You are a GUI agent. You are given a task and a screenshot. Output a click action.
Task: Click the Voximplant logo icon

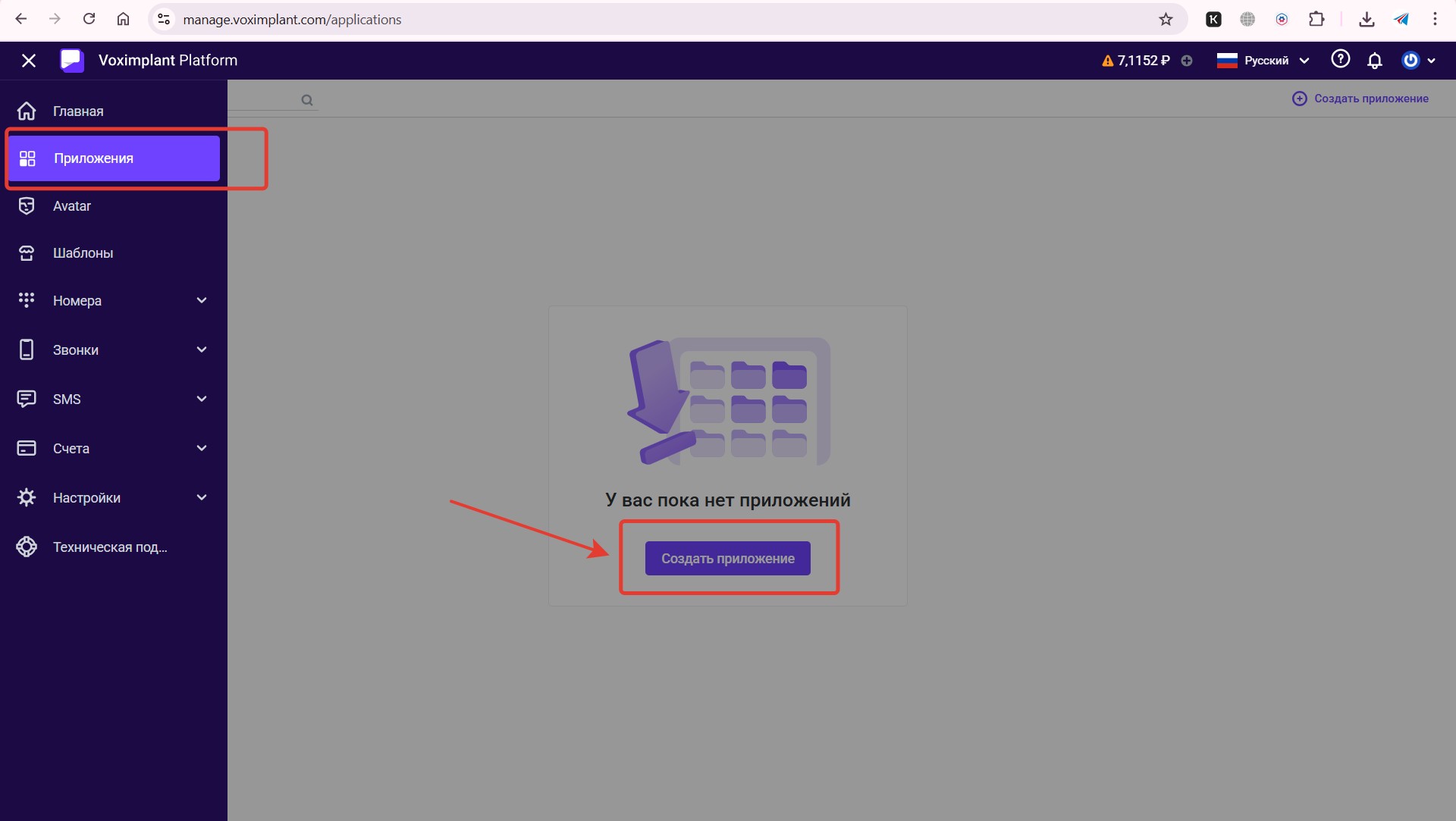tap(72, 61)
